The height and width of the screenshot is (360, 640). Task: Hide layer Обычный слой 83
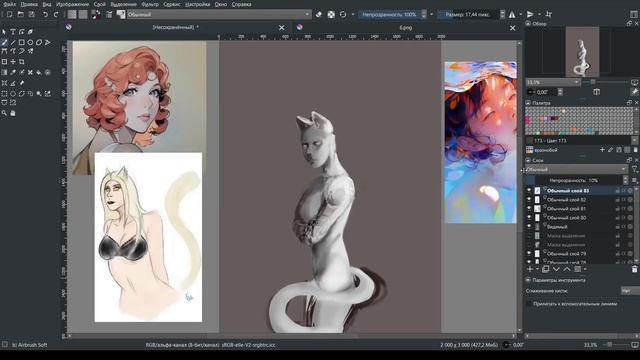point(529,191)
